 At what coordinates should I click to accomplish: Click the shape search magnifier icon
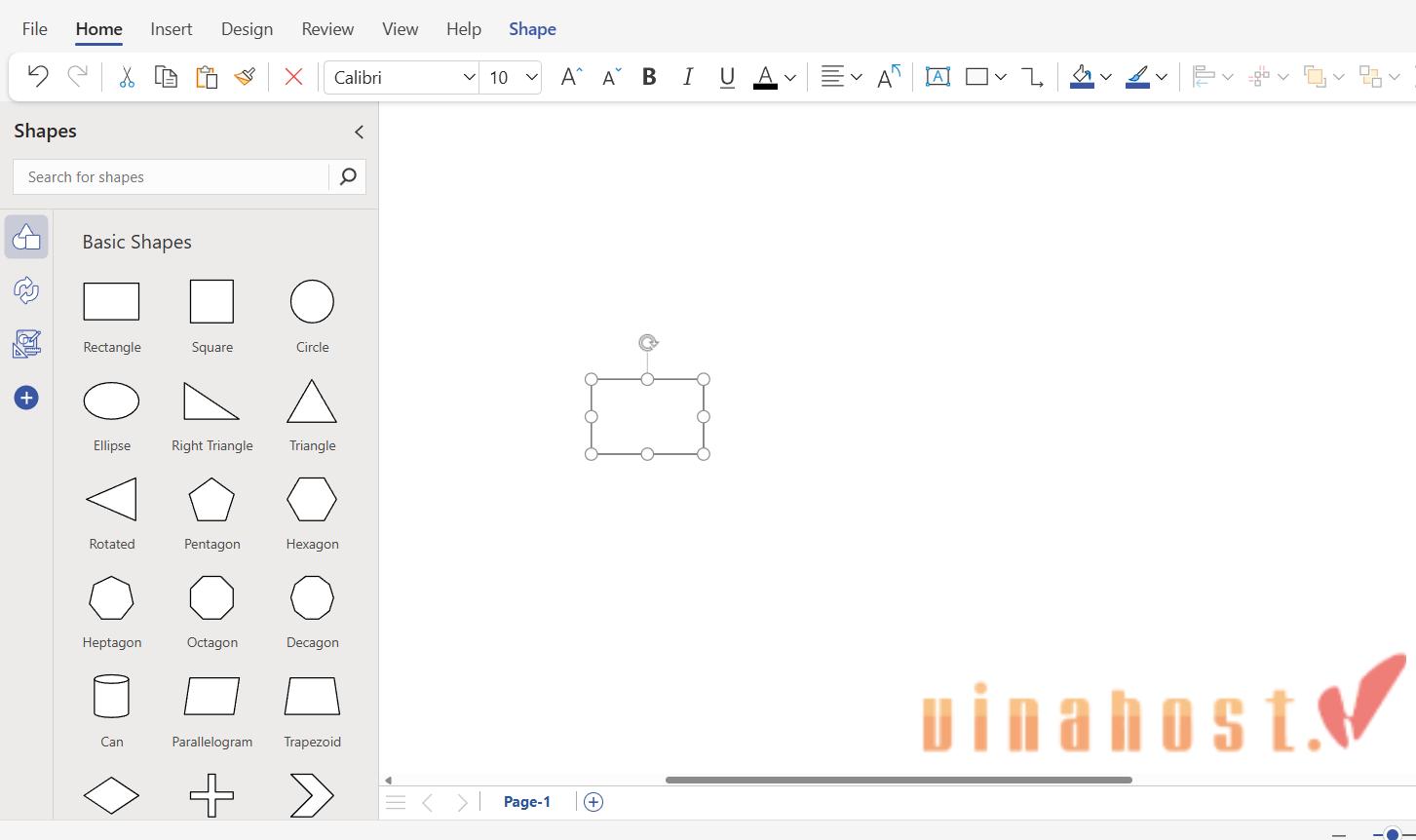coord(348,176)
